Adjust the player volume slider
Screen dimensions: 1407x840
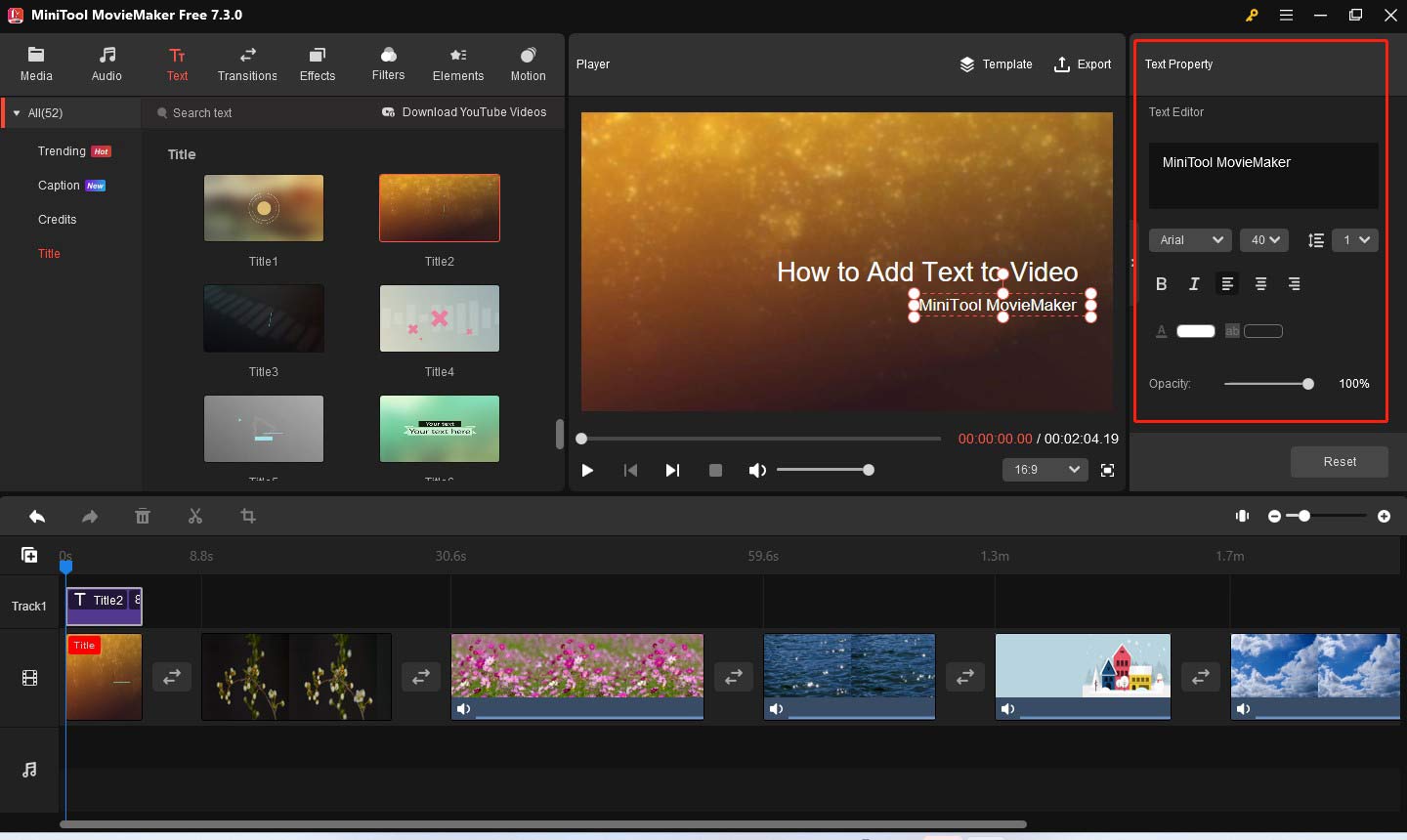[x=825, y=470]
